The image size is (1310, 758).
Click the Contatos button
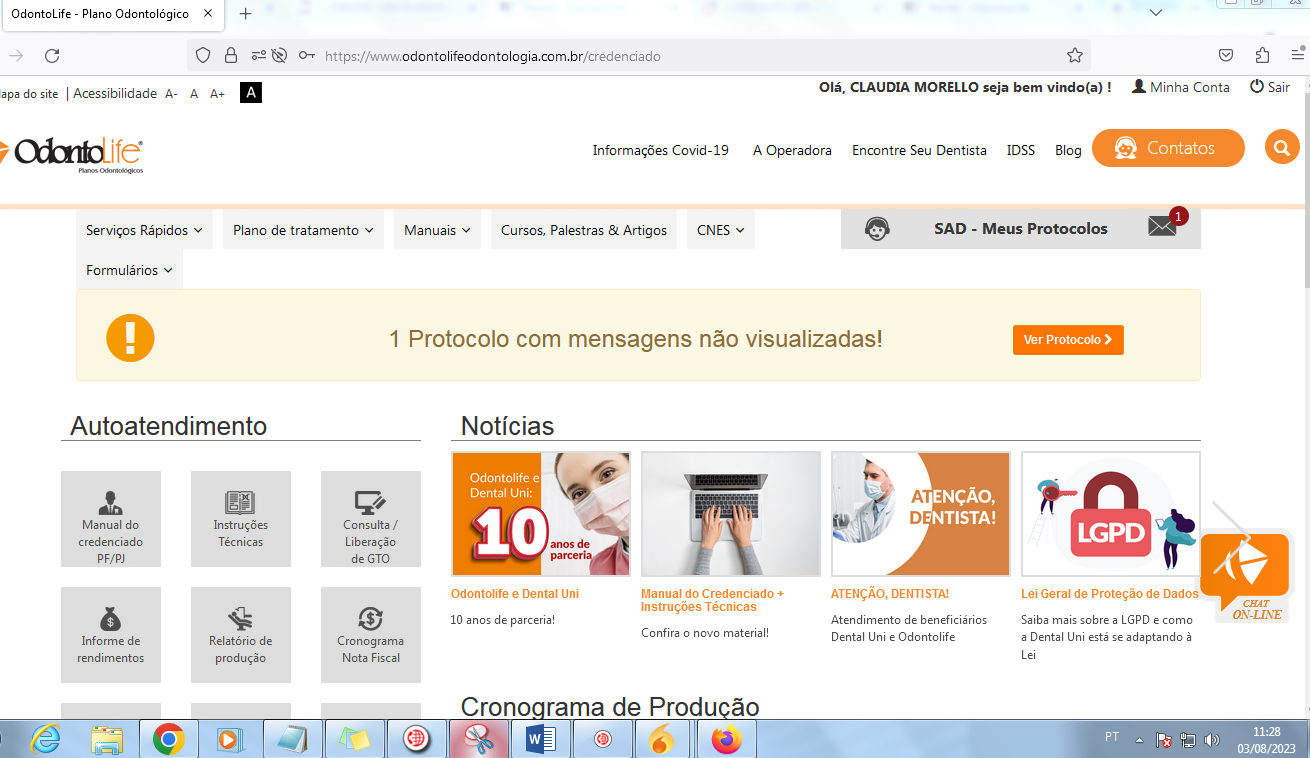click(x=1168, y=148)
